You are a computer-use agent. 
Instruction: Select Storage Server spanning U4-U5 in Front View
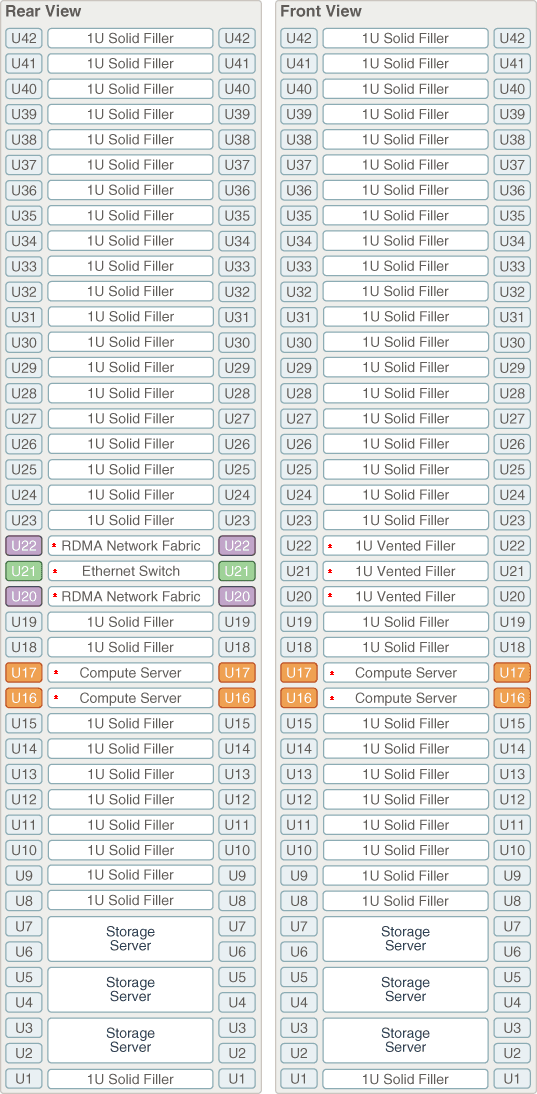pyautogui.click(x=405, y=989)
